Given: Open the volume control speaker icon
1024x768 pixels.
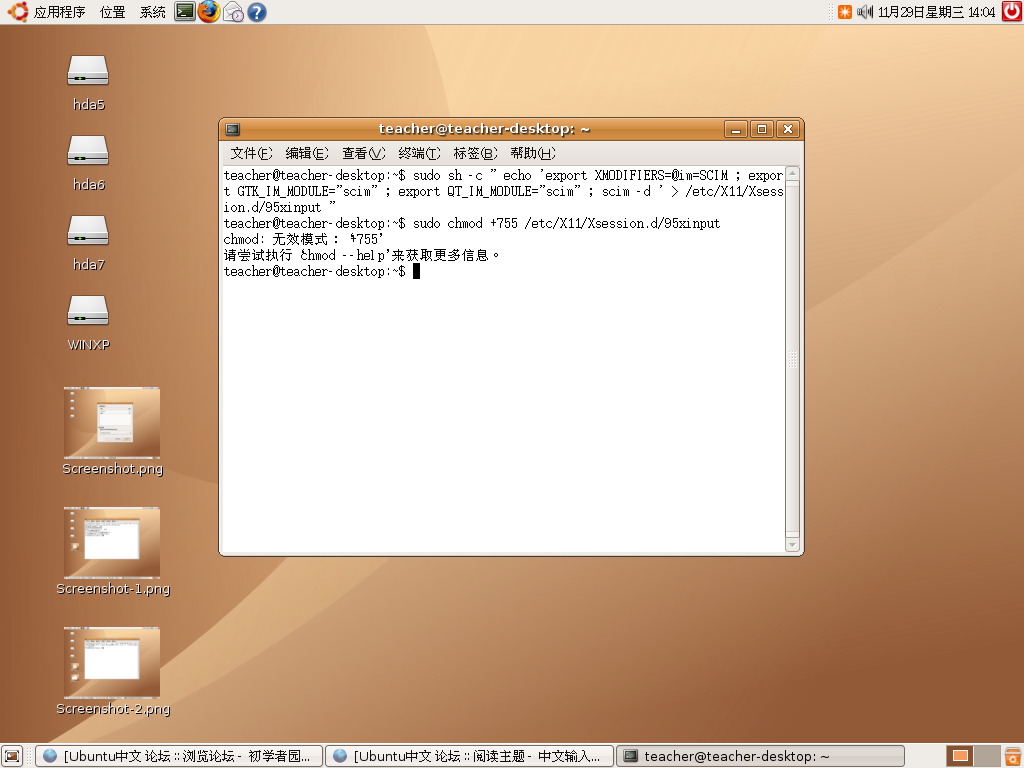Looking at the screenshot, I should [x=865, y=12].
